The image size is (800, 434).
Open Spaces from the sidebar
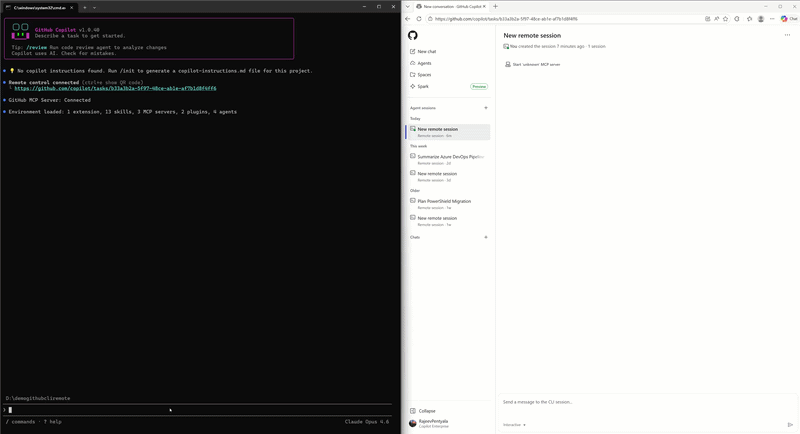[421, 74]
